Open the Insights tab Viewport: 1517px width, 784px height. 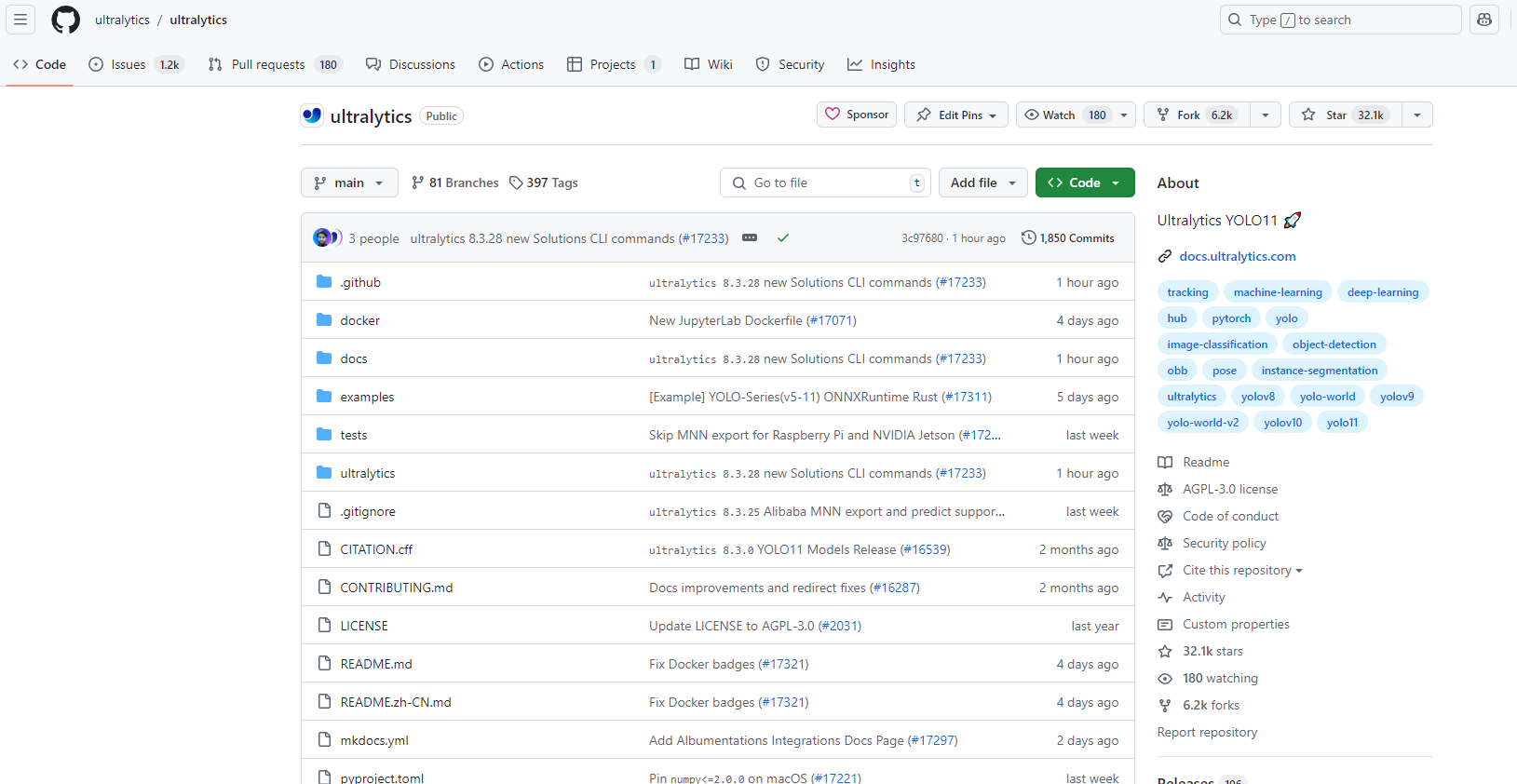click(x=881, y=64)
